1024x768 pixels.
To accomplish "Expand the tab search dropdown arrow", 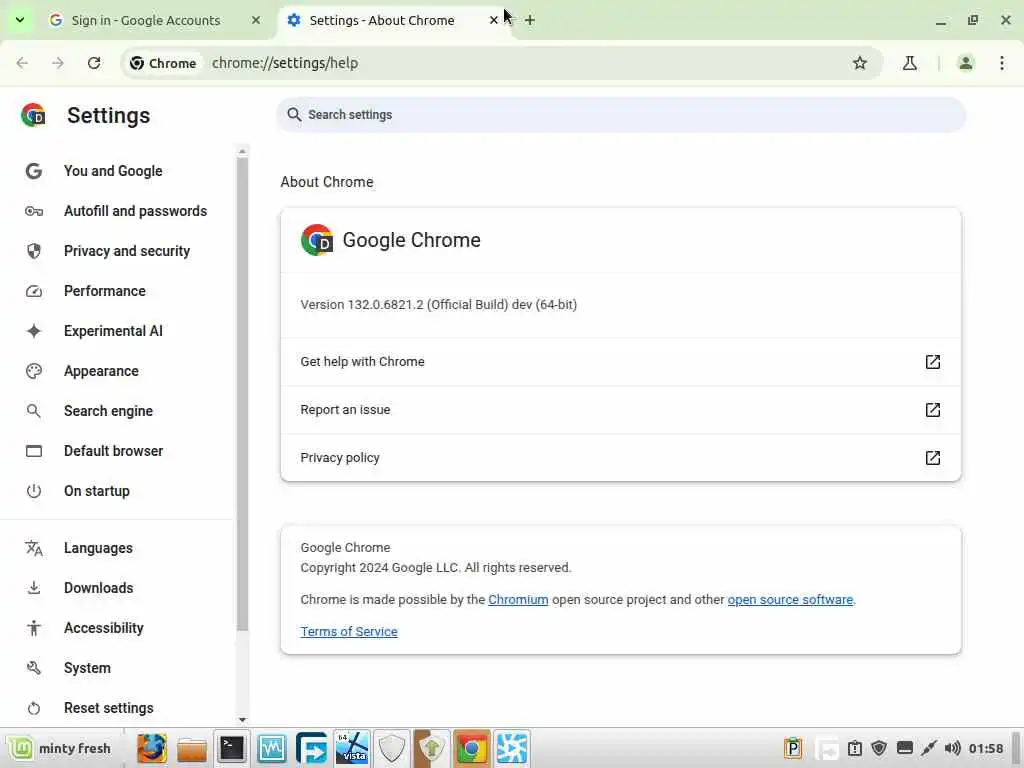I will tap(20, 20).
